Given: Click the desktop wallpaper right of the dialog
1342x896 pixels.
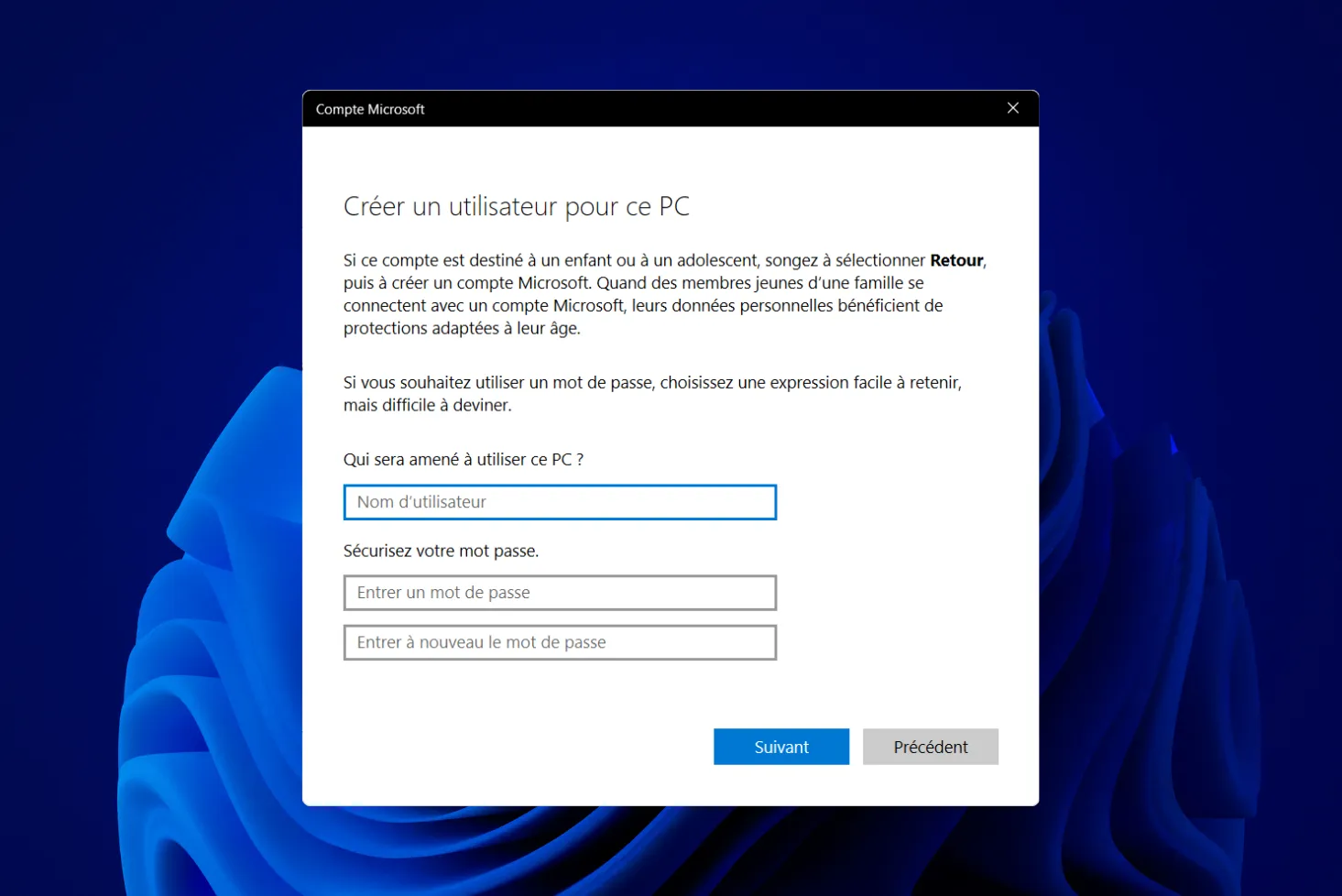Looking at the screenshot, I should click(1191, 275).
